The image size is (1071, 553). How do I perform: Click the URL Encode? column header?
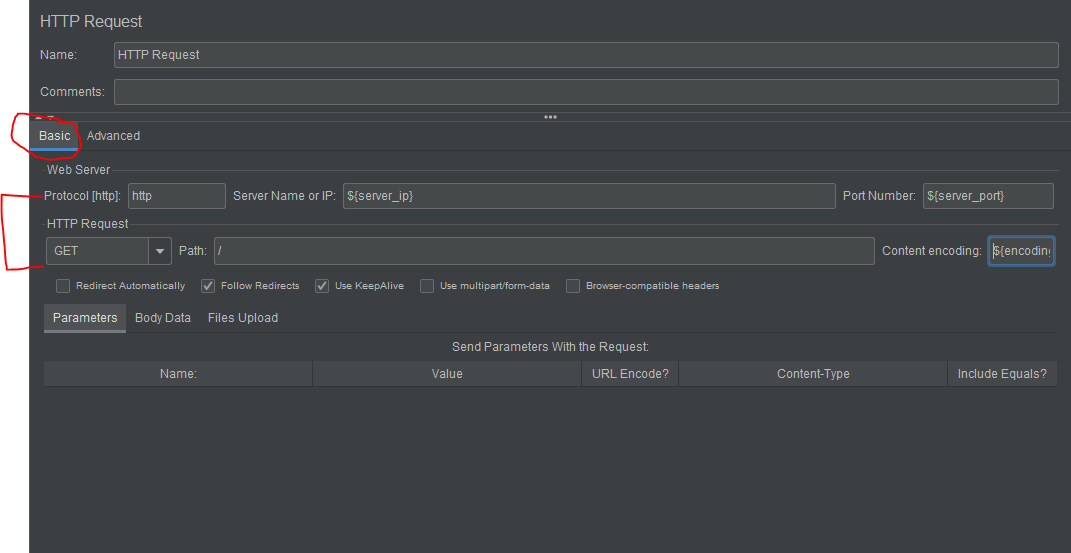[630, 374]
